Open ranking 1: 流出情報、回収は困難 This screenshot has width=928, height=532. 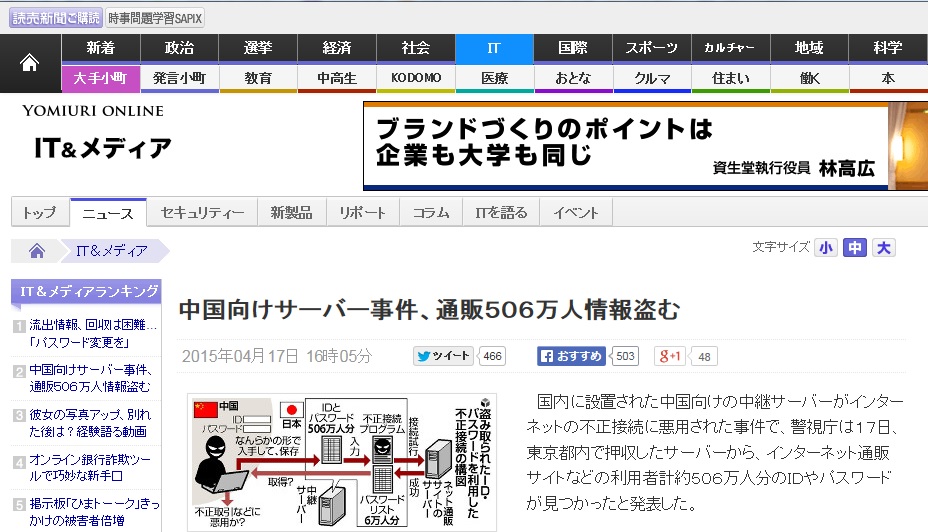pyautogui.click(x=93, y=333)
